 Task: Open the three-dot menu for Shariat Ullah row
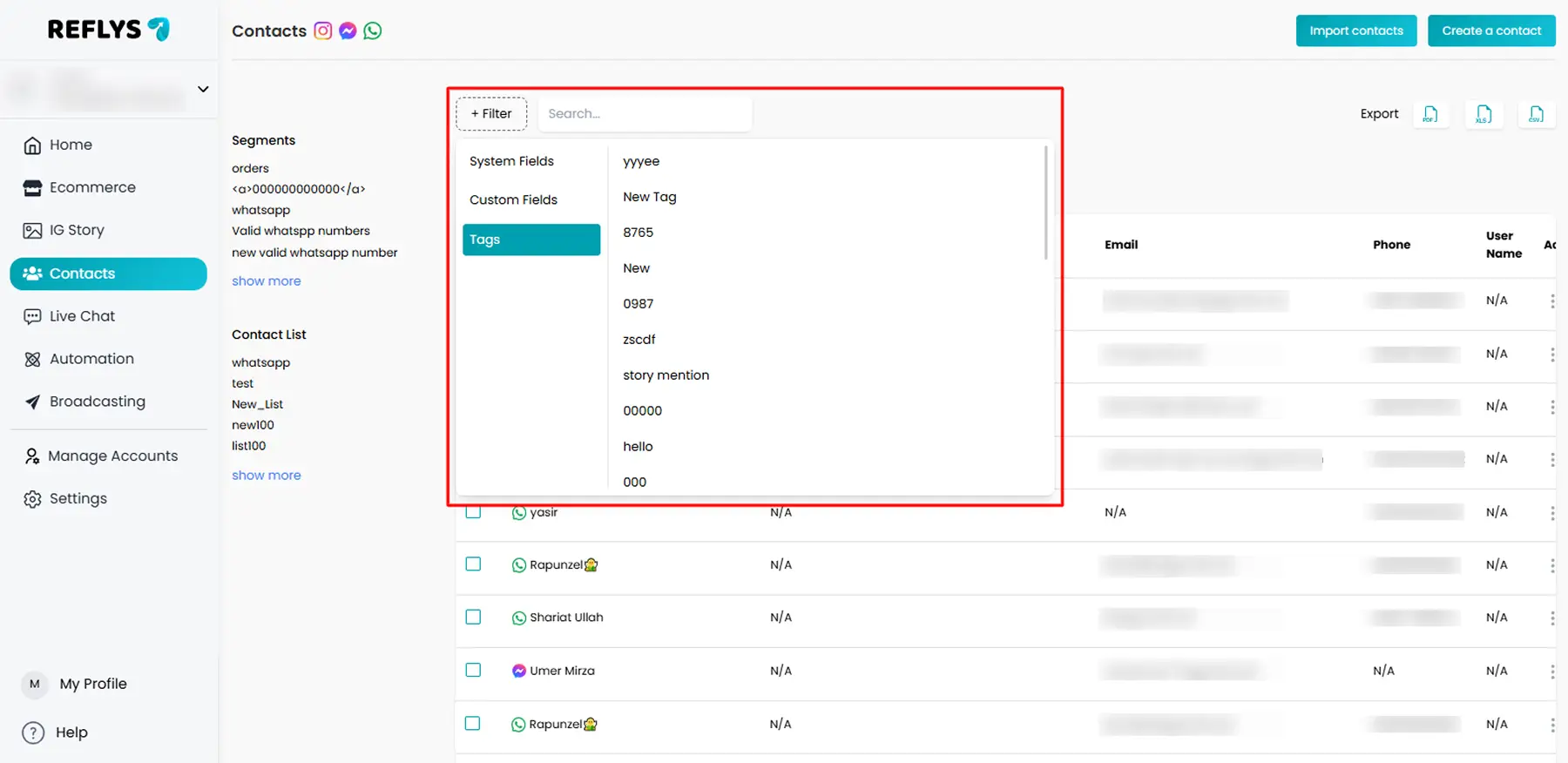pyautogui.click(x=1551, y=618)
